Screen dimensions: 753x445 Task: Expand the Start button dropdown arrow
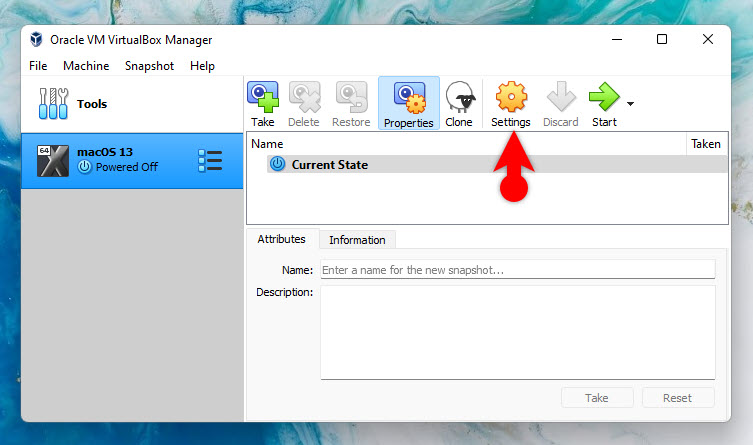point(631,104)
